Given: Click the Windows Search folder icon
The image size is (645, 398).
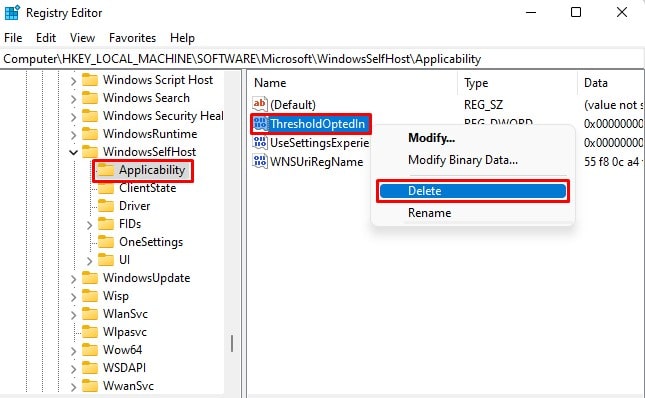Looking at the screenshot, I should (x=90, y=98).
